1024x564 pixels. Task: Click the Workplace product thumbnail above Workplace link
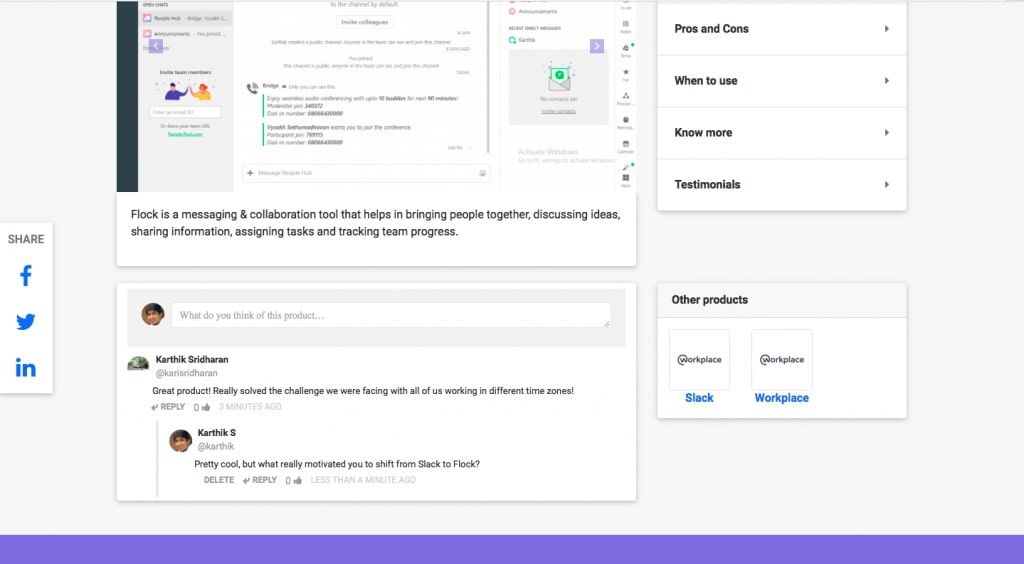782,360
